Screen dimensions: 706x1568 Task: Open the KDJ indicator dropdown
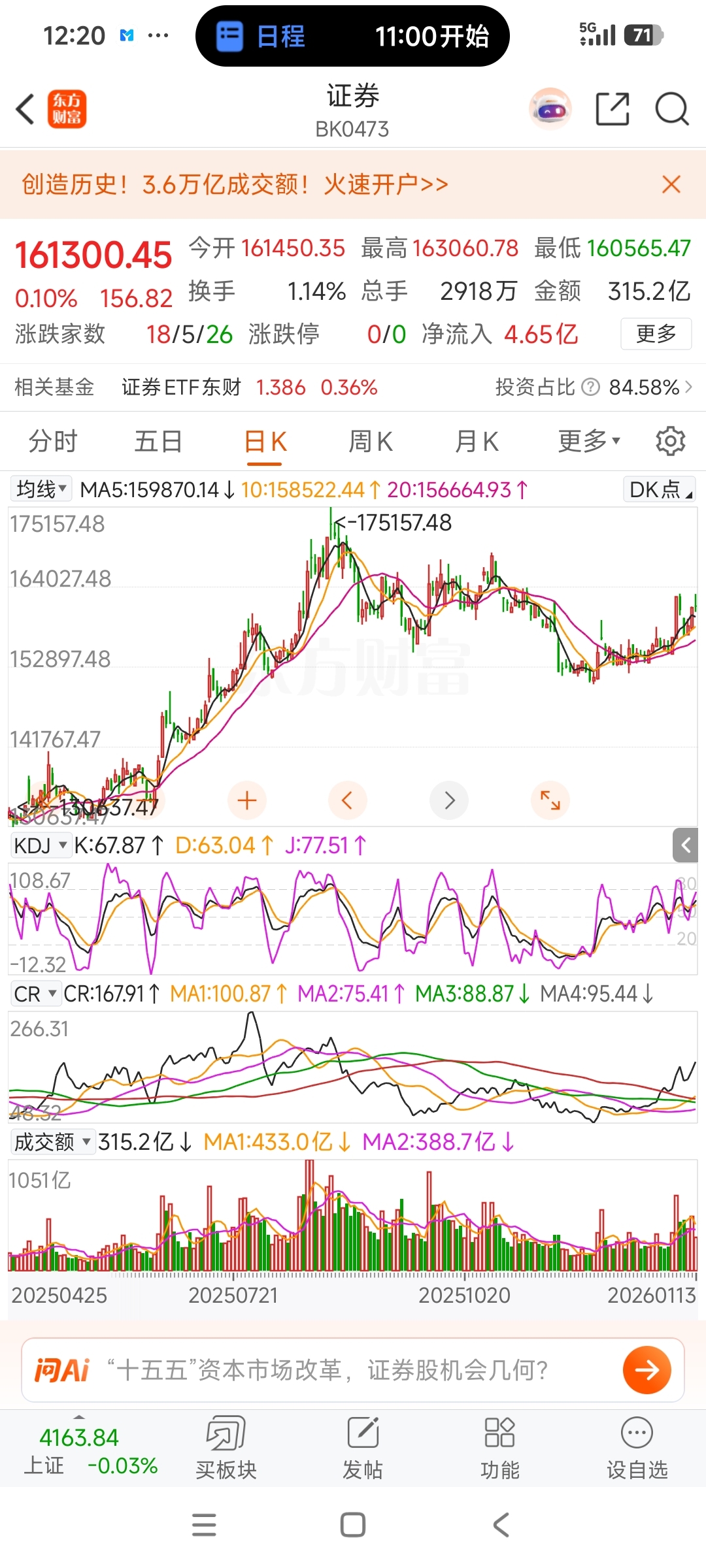pyautogui.click(x=41, y=845)
